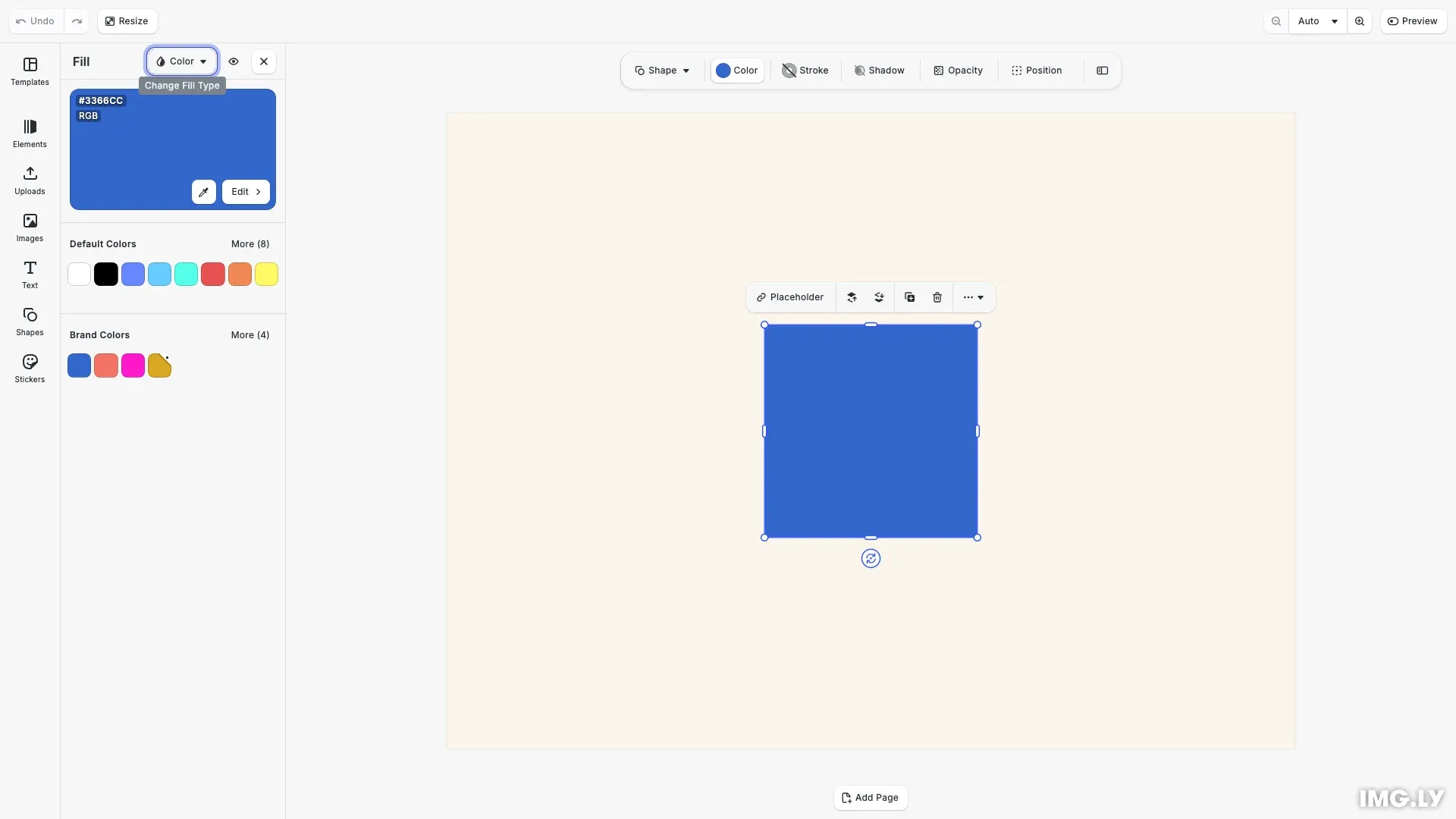1456x819 pixels.
Task: Open the Templates panel
Action: tap(30, 72)
